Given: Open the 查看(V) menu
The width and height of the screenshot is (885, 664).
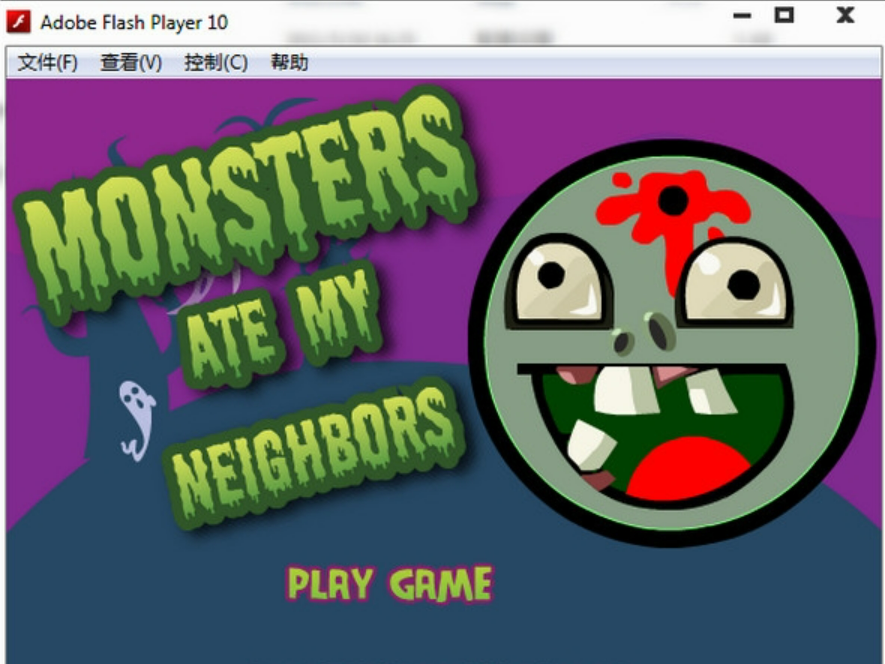Looking at the screenshot, I should (x=131, y=62).
